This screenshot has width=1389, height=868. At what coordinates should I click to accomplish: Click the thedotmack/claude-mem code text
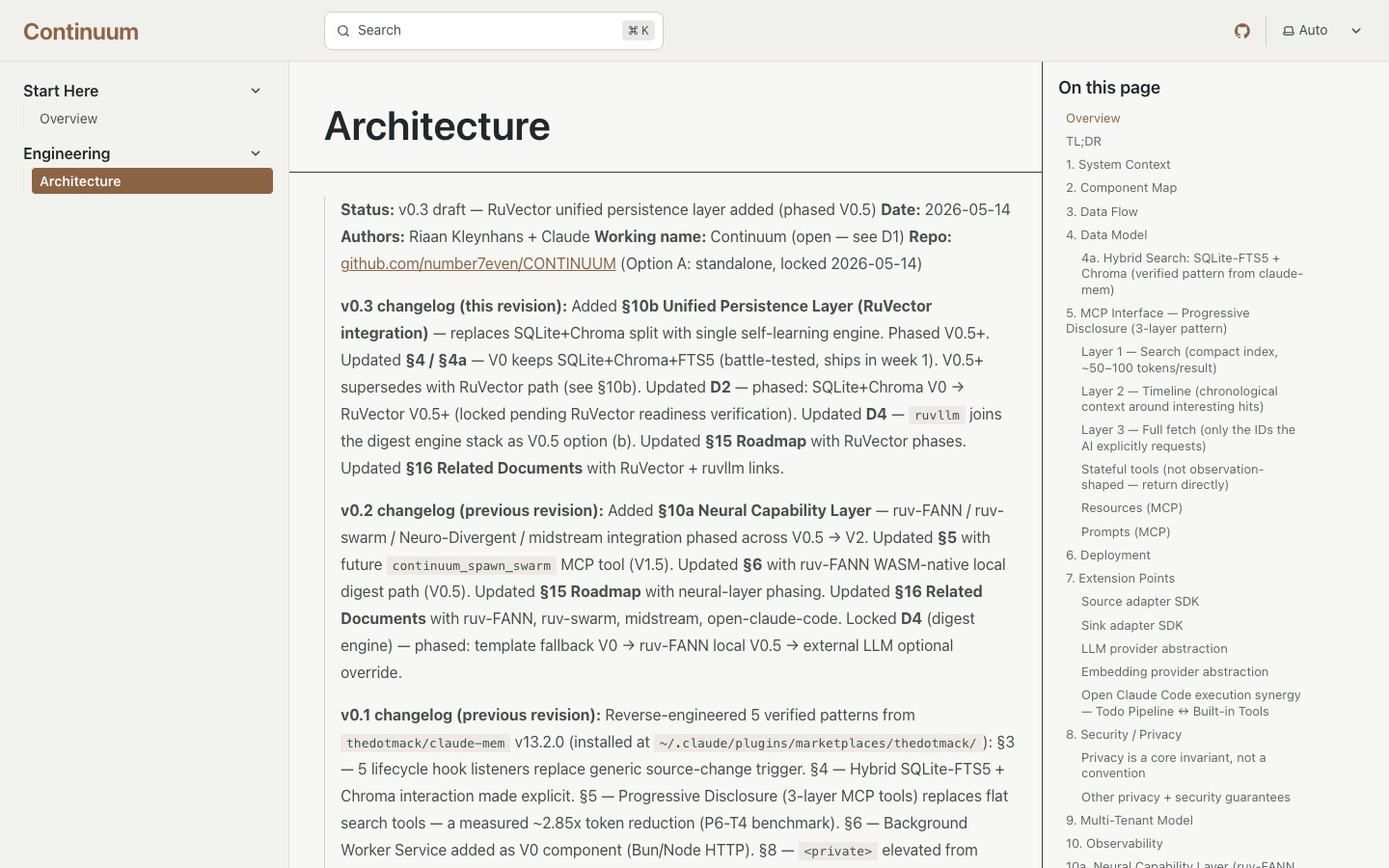click(x=425, y=744)
